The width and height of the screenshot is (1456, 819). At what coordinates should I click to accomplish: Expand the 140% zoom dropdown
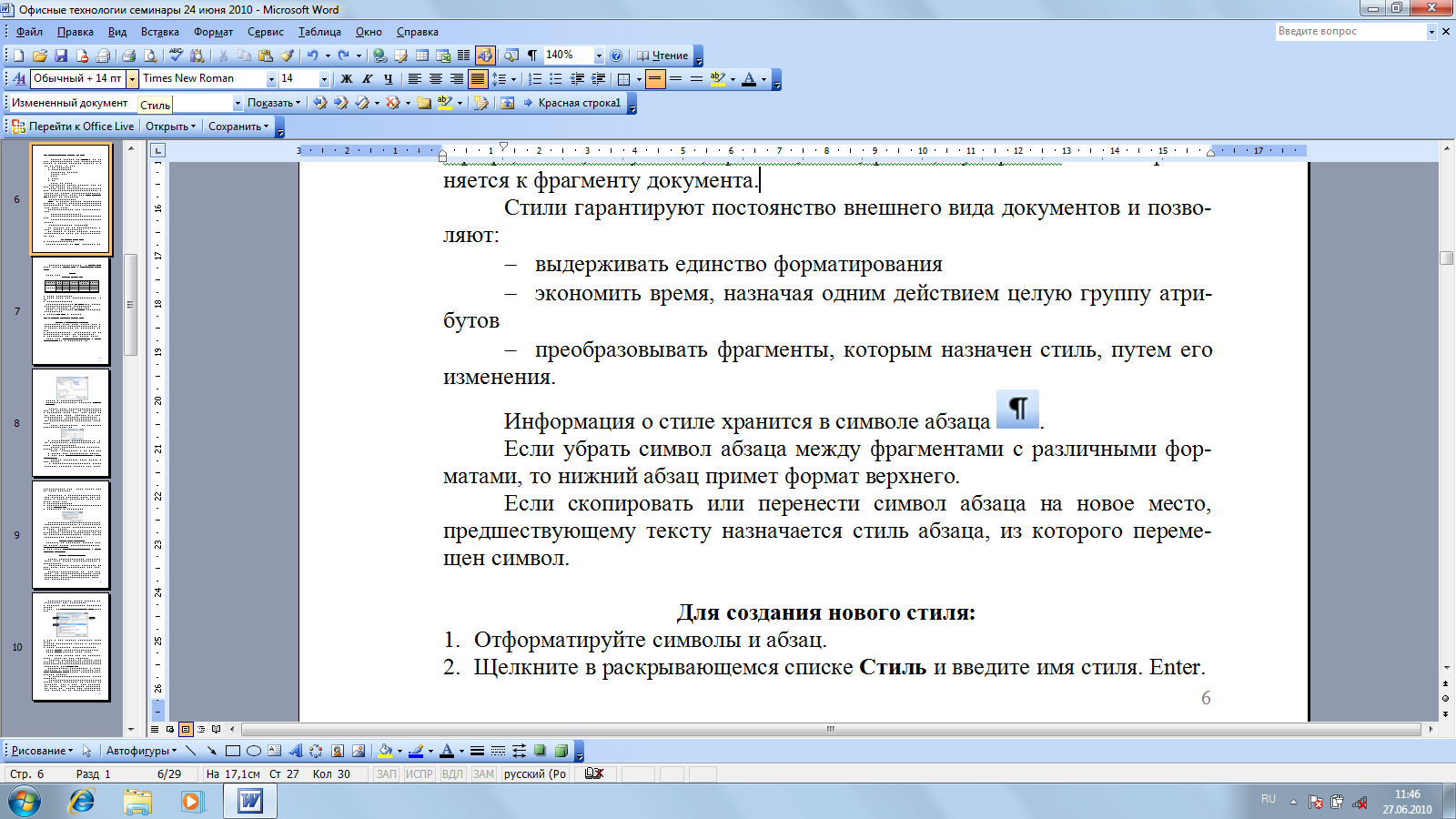(598, 56)
